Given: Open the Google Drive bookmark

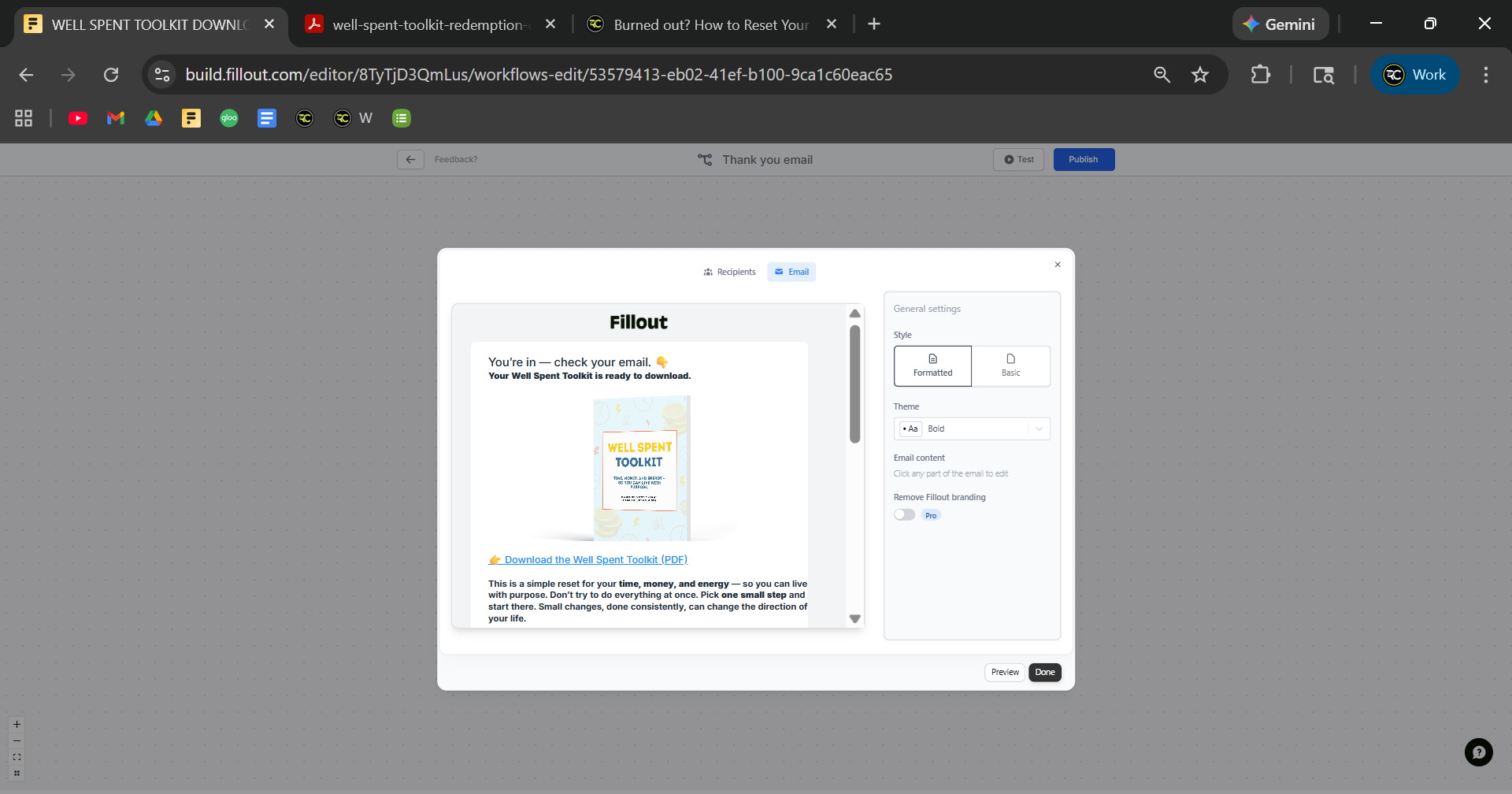Looking at the screenshot, I should pos(154,118).
